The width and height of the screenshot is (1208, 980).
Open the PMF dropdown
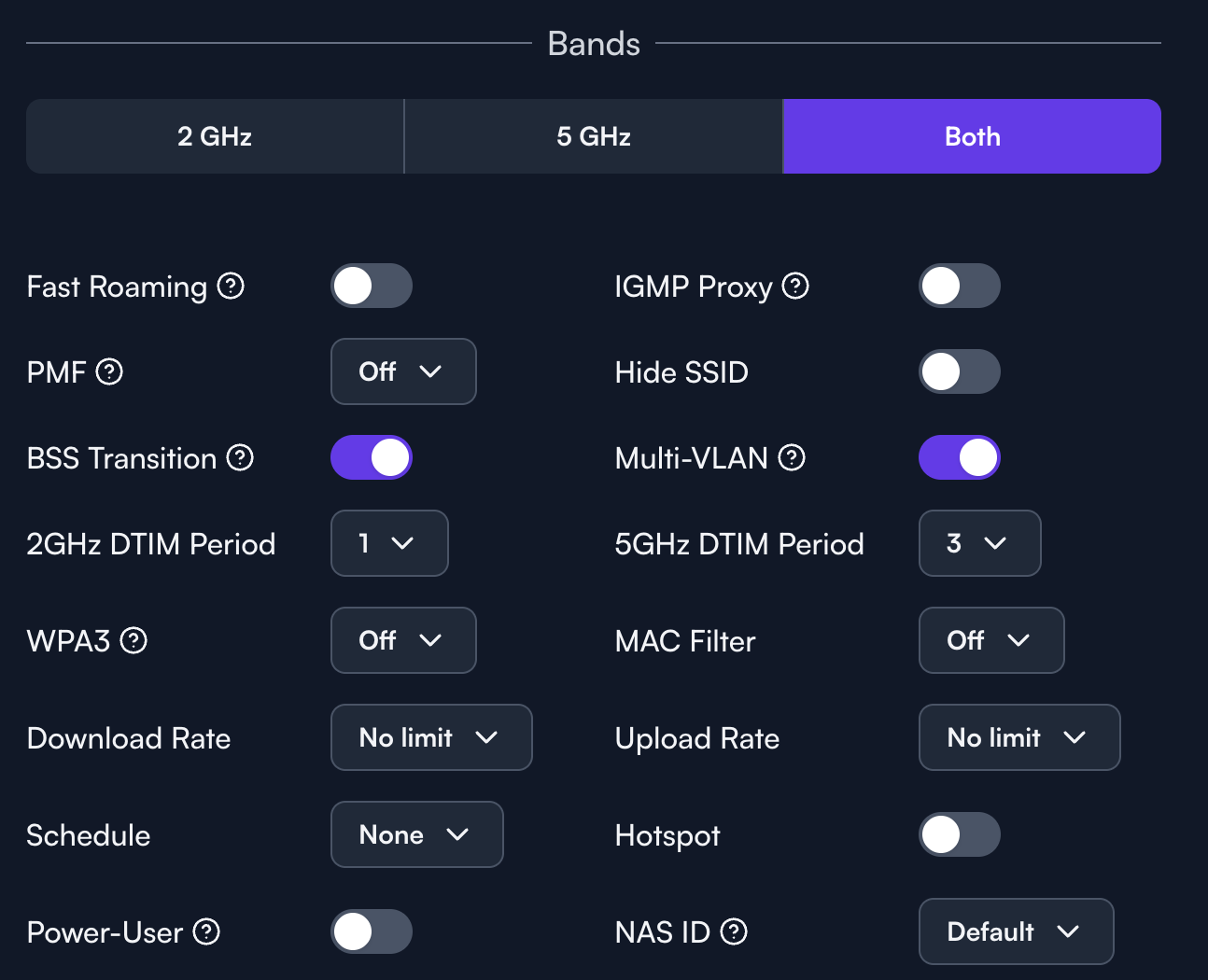(x=403, y=371)
